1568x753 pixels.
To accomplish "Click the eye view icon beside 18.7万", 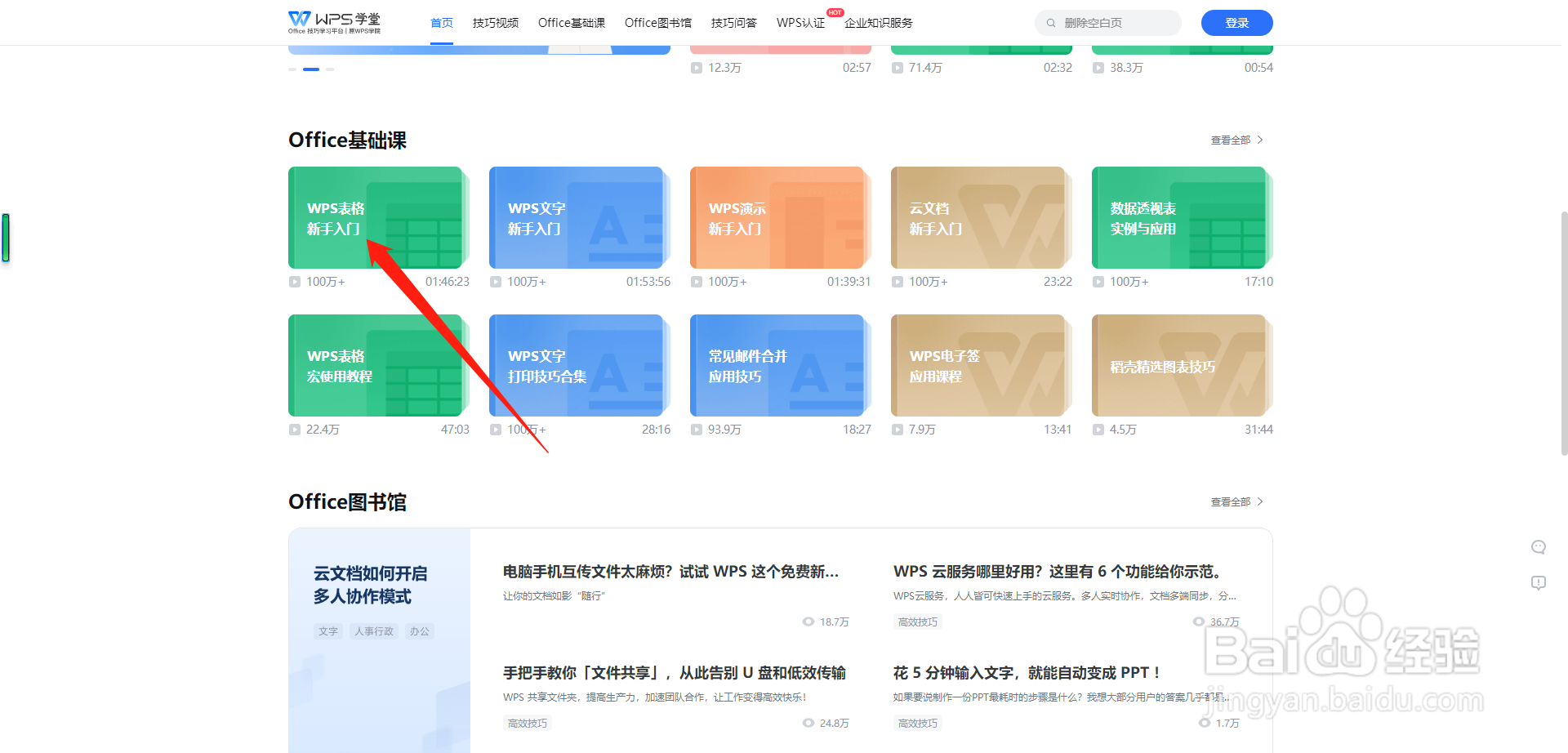I will (x=808, y=622).
